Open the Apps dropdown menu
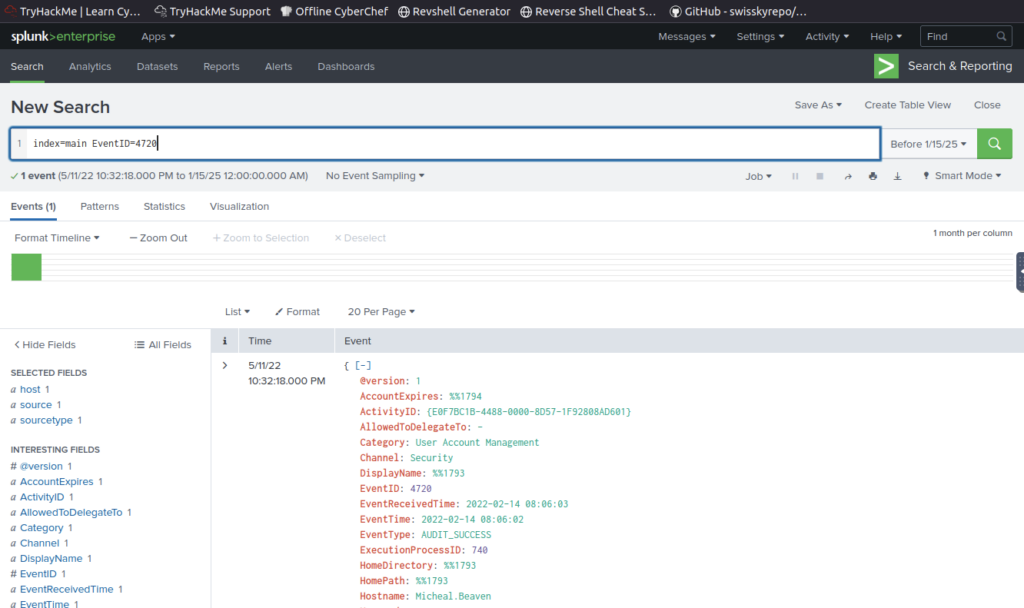The width and height of the screenshot is (1024, 608). pyautogui.click(x=158, y=37)
